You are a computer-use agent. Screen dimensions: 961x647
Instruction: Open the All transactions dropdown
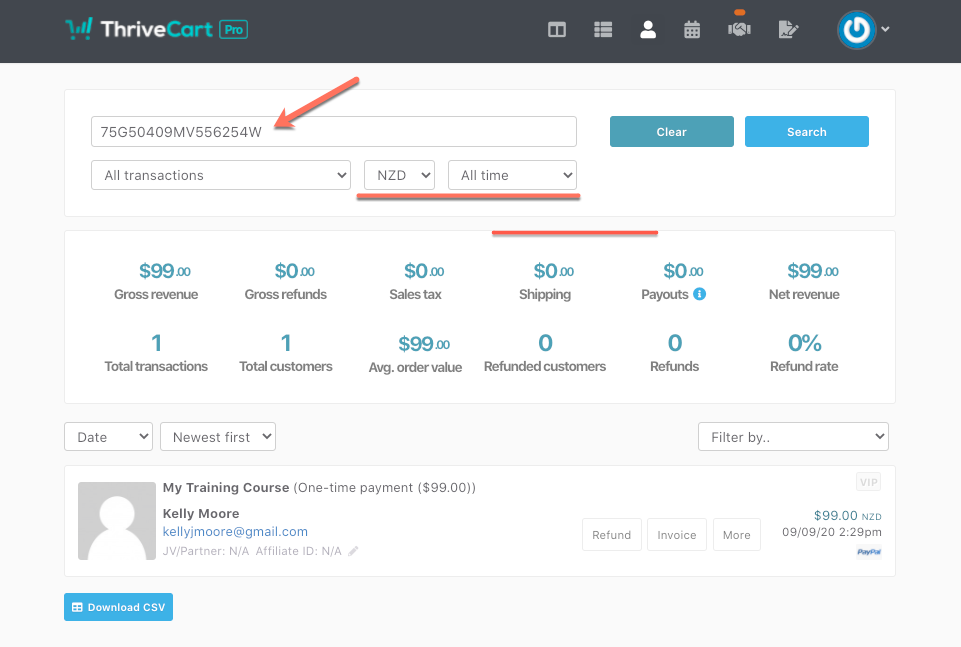(221, 175)
